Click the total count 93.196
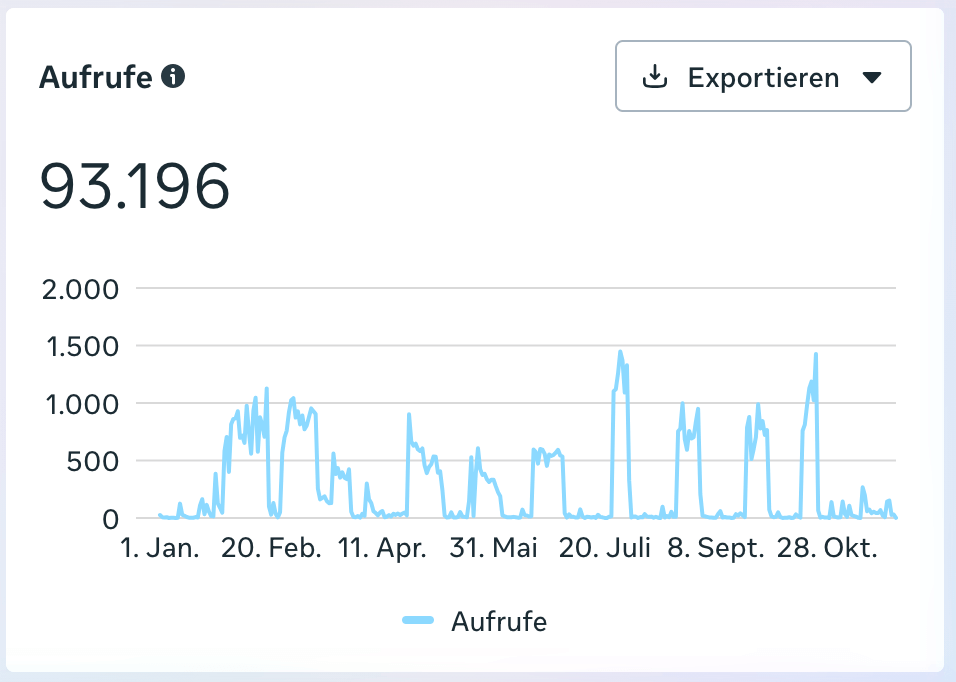 (x=135, y=186)
